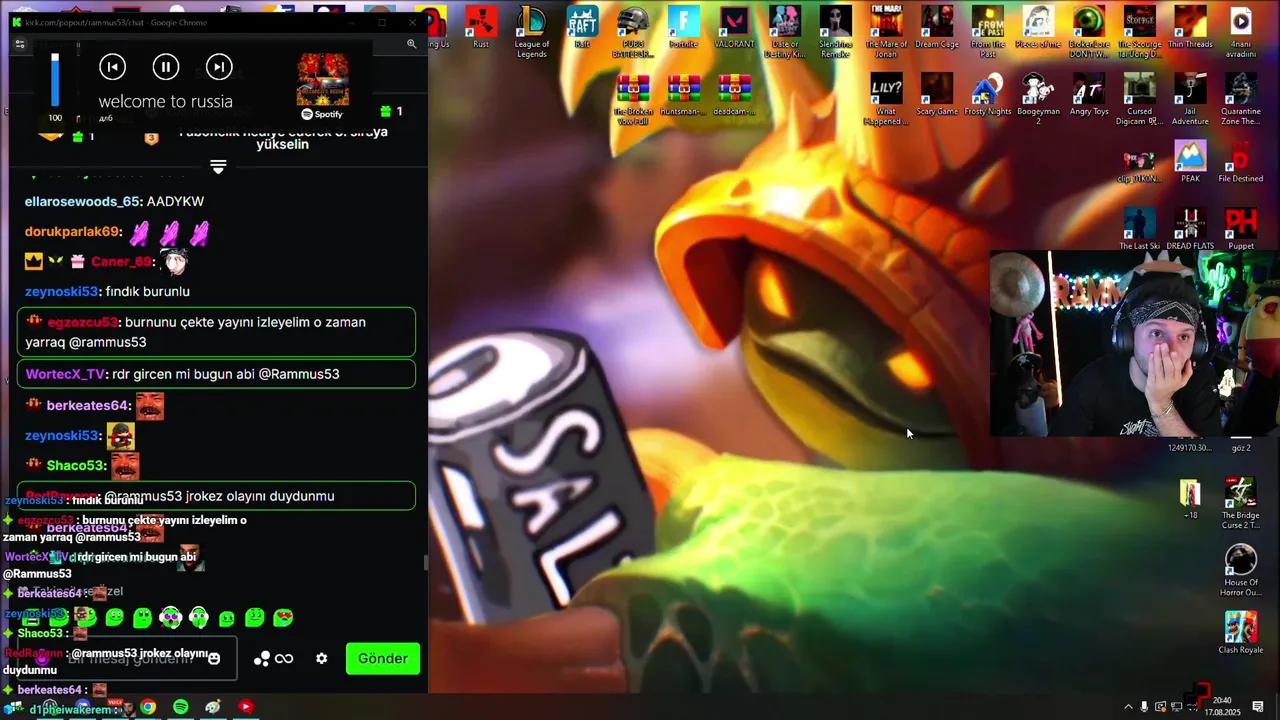
Task: Open Slendrina Remake desktop shortcut
Action: point(835,32)
